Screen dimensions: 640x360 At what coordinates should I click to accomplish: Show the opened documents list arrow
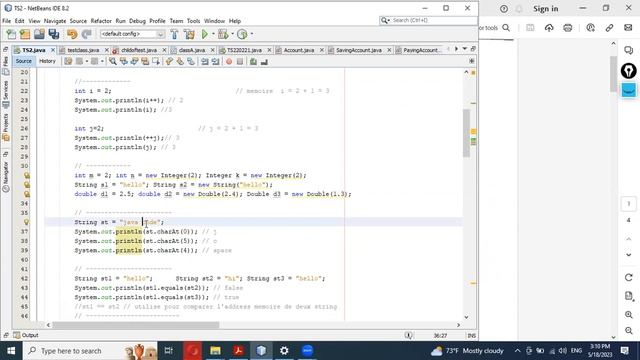(x=464, y=49)
